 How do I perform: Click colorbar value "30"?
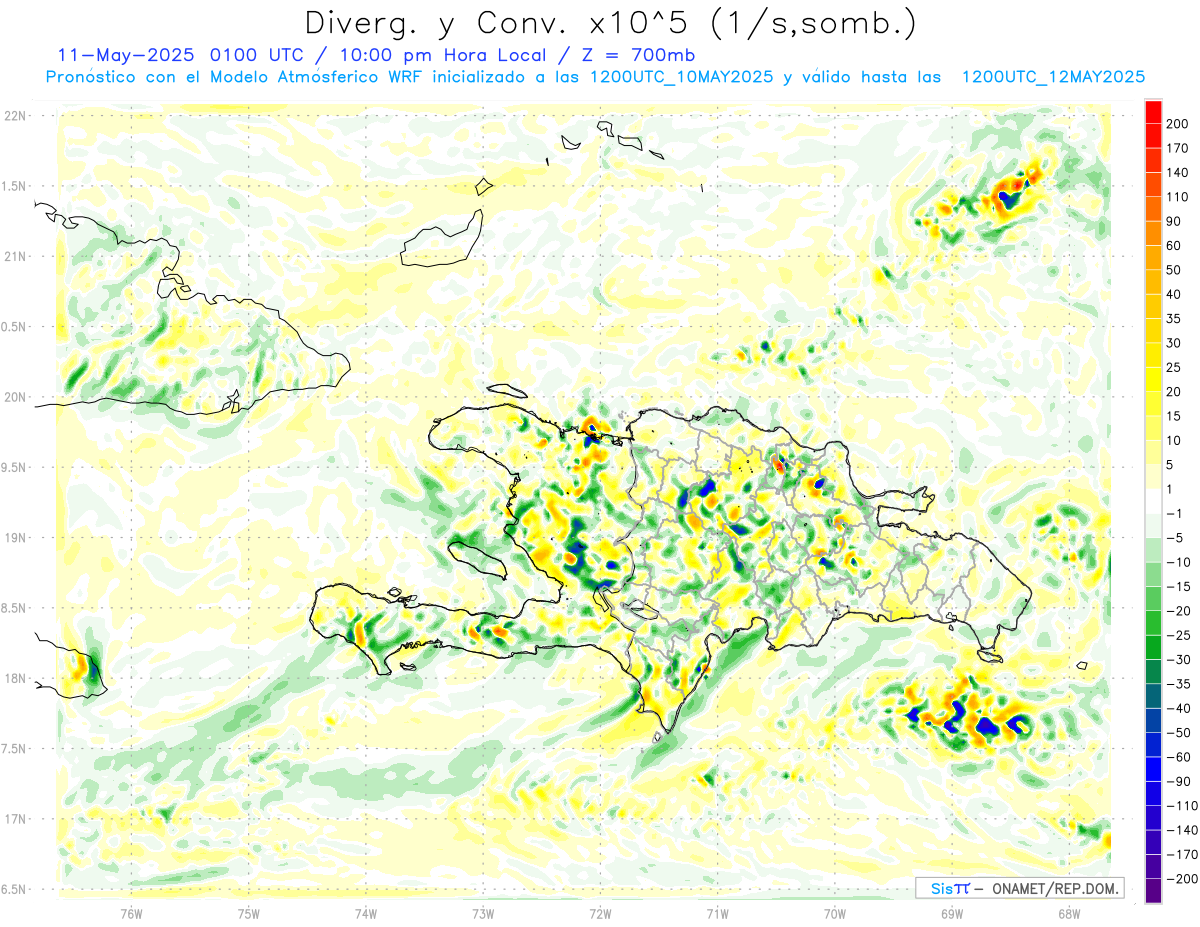click(1175, 343)
